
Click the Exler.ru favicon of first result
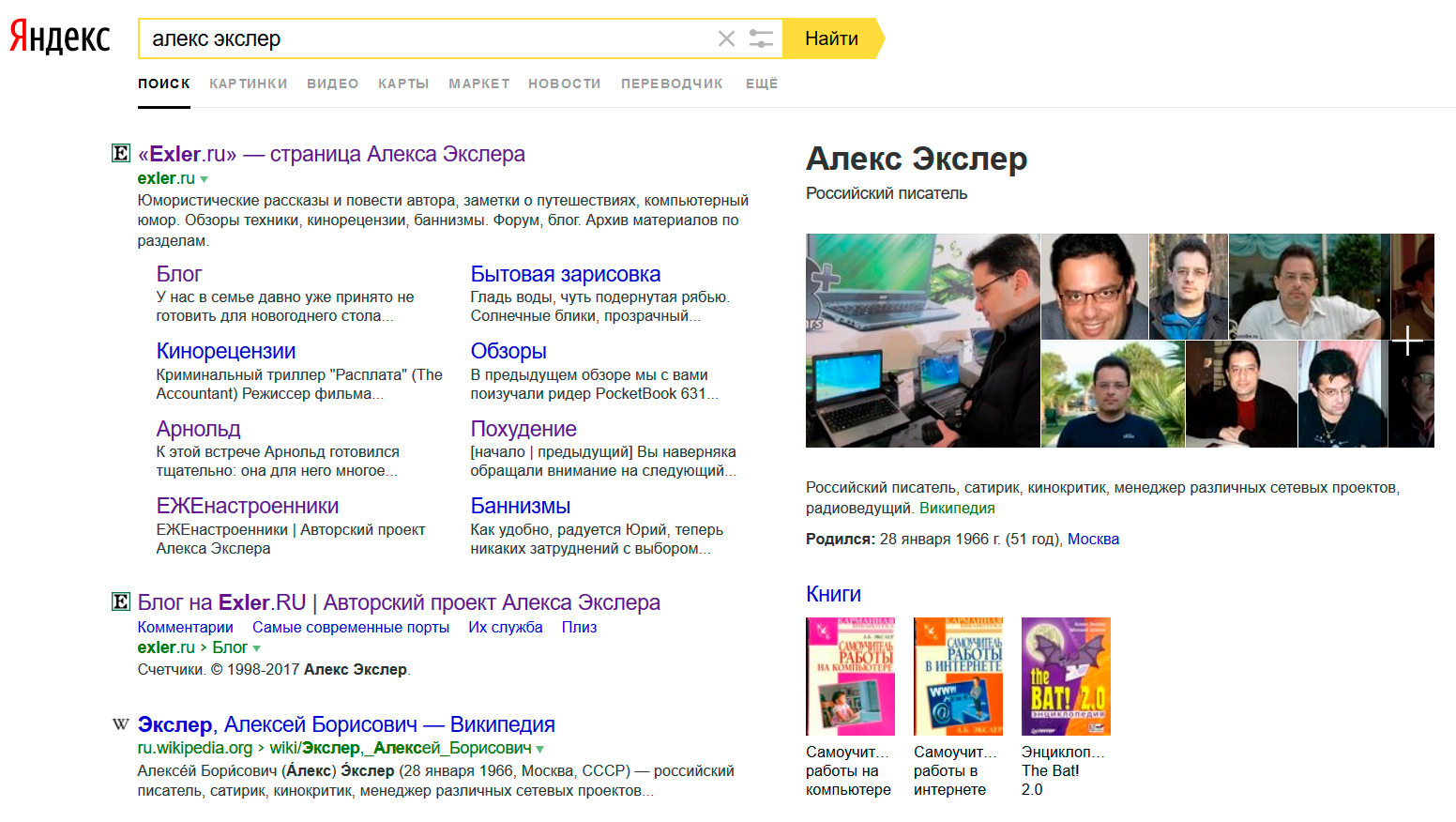point(121,154)
